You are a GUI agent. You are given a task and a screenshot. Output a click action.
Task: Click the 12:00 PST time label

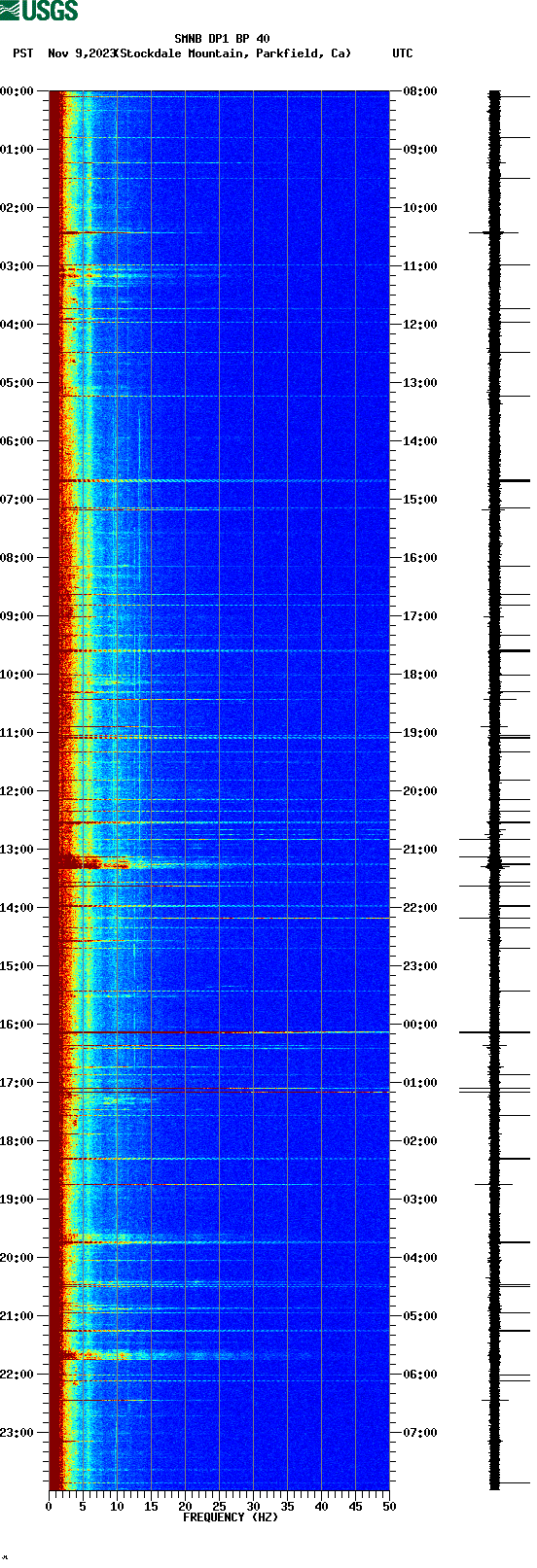[x=18, y=791]
